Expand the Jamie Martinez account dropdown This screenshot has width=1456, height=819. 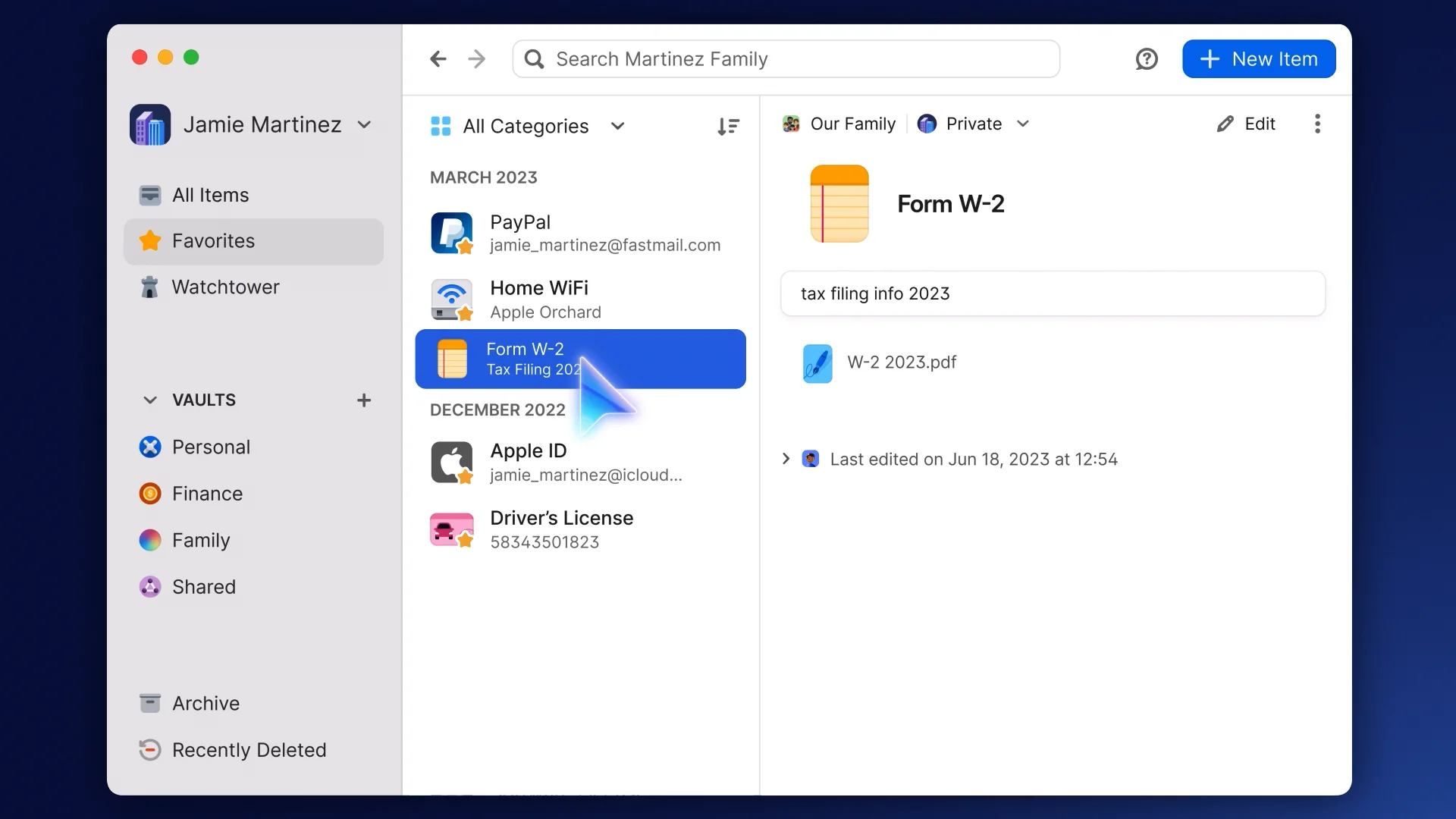(365, 125)
